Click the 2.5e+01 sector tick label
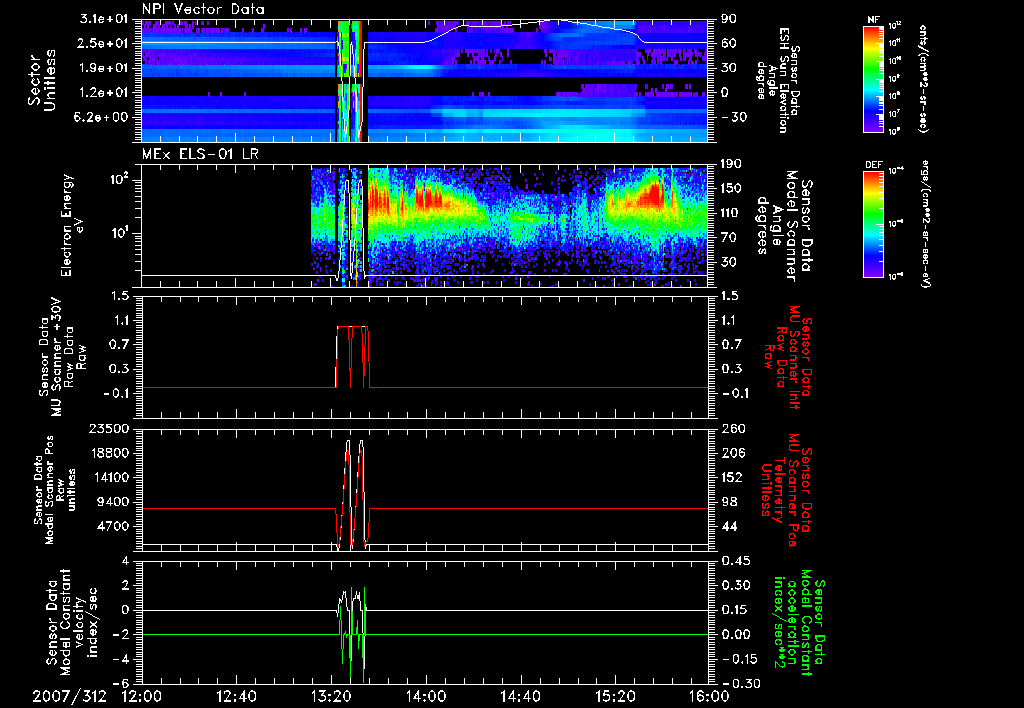Screen dimensions: 1024x708 coord(105,43)
